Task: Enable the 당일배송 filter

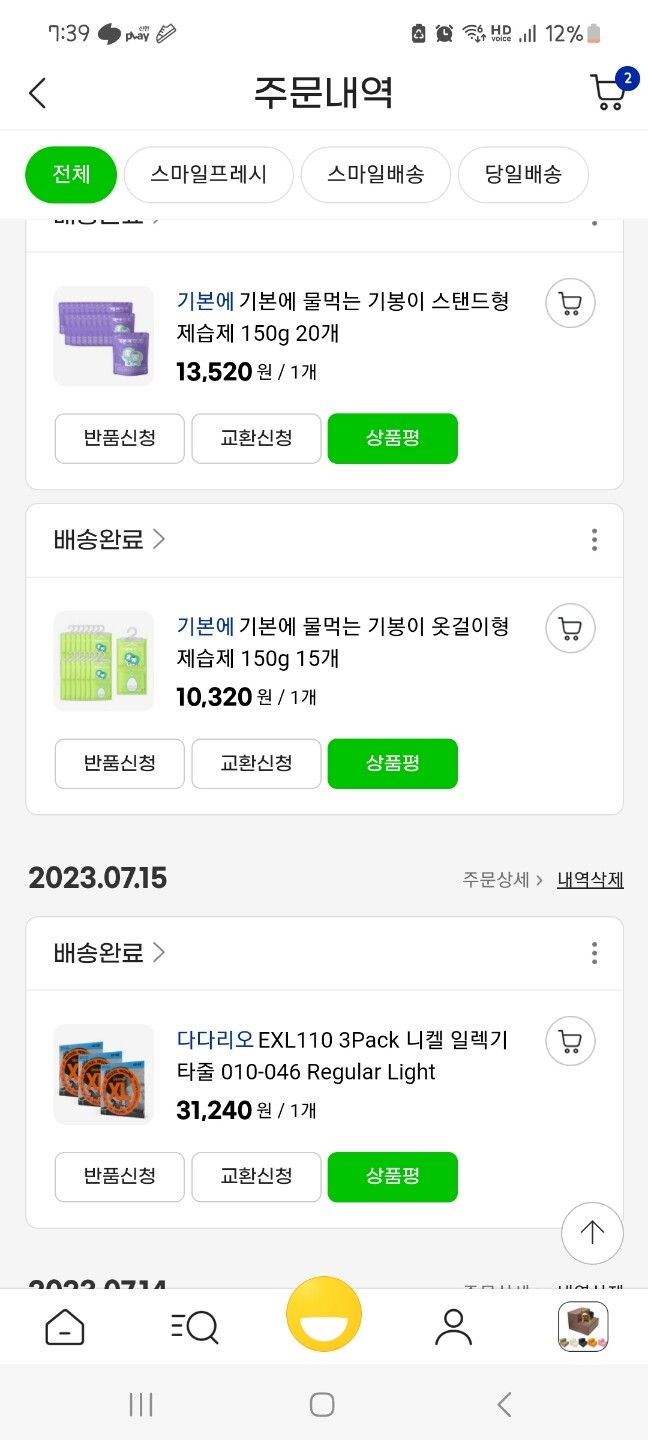Action: tap(523, 174)
